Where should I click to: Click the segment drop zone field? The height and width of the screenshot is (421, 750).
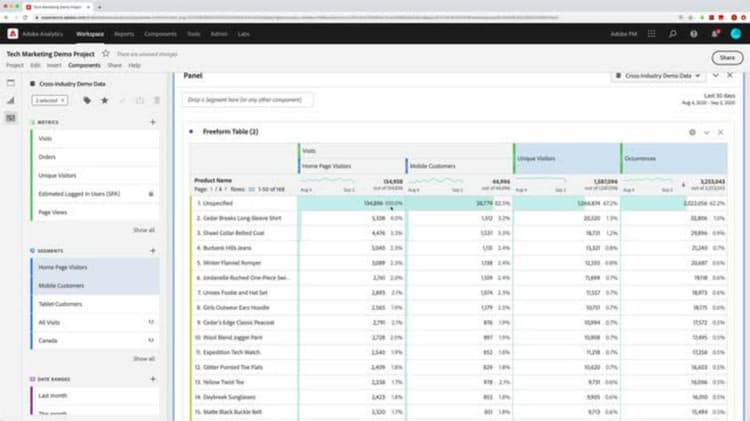pyautogui.click(x=248, y=100)
